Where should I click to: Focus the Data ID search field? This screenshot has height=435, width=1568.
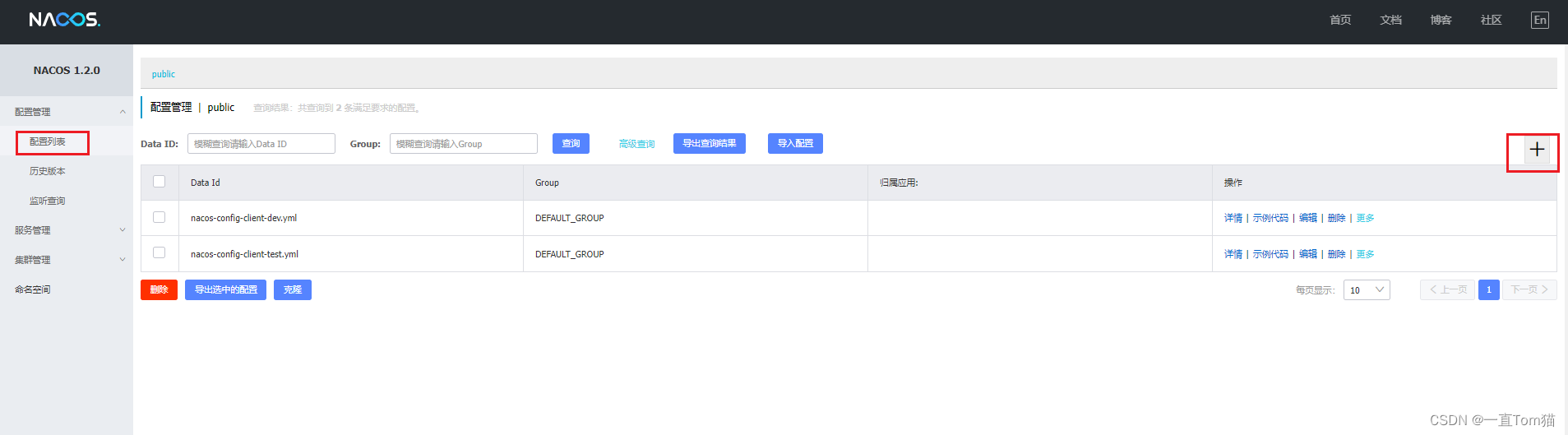point(261,143)
